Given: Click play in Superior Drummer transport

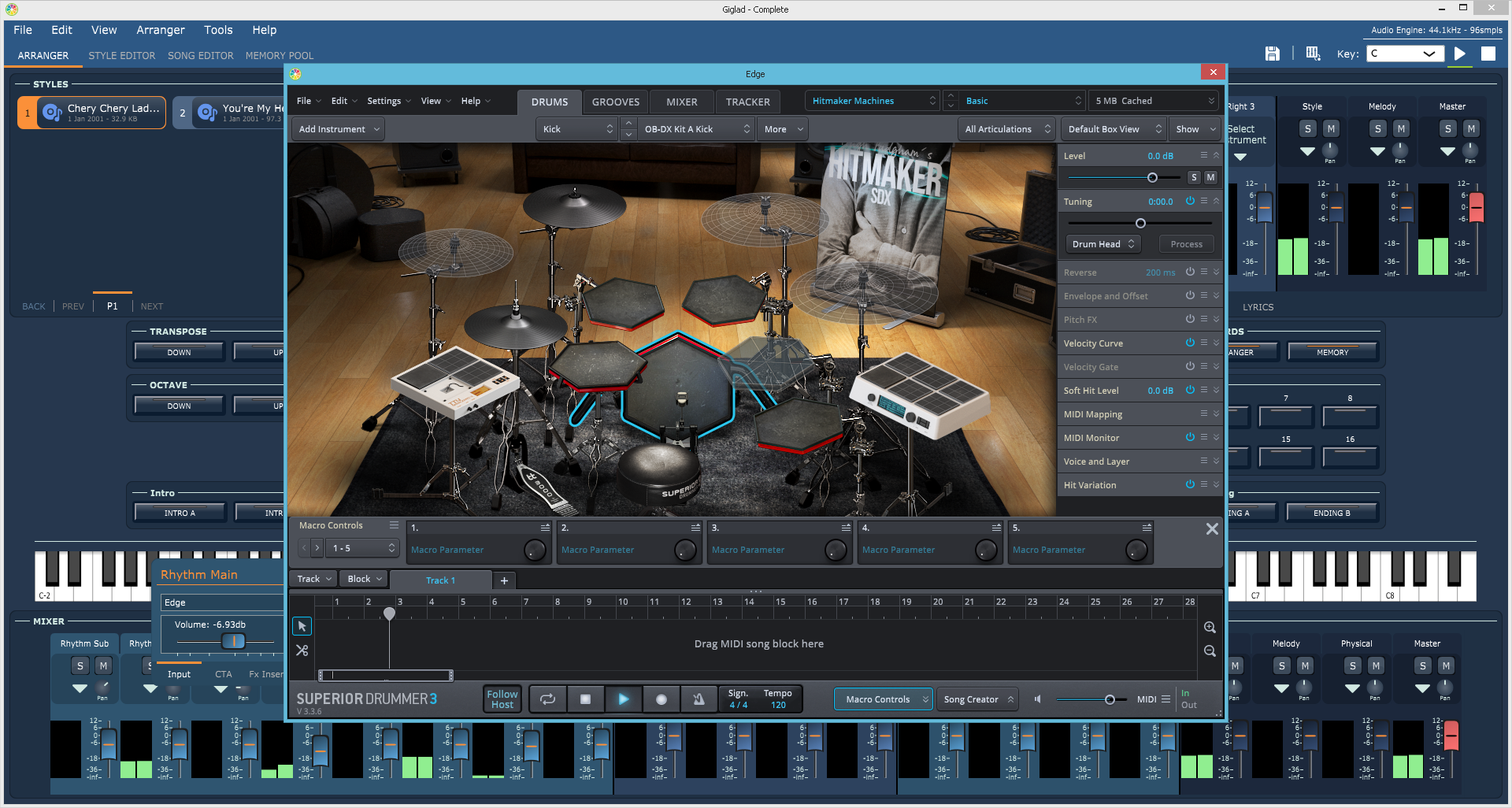Looking at the screenshot, I should click(x=623, y=699).
